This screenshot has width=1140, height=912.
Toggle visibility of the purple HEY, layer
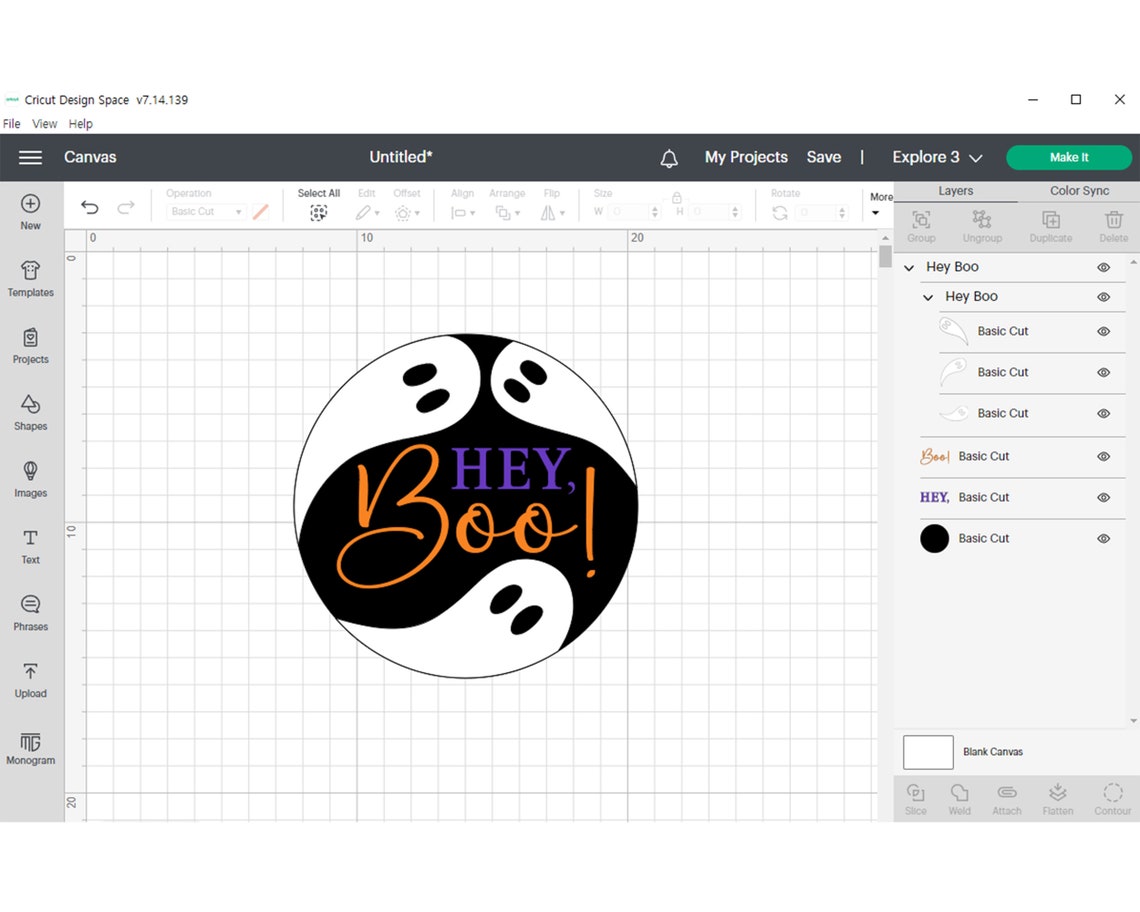[x=1103, y=497]
